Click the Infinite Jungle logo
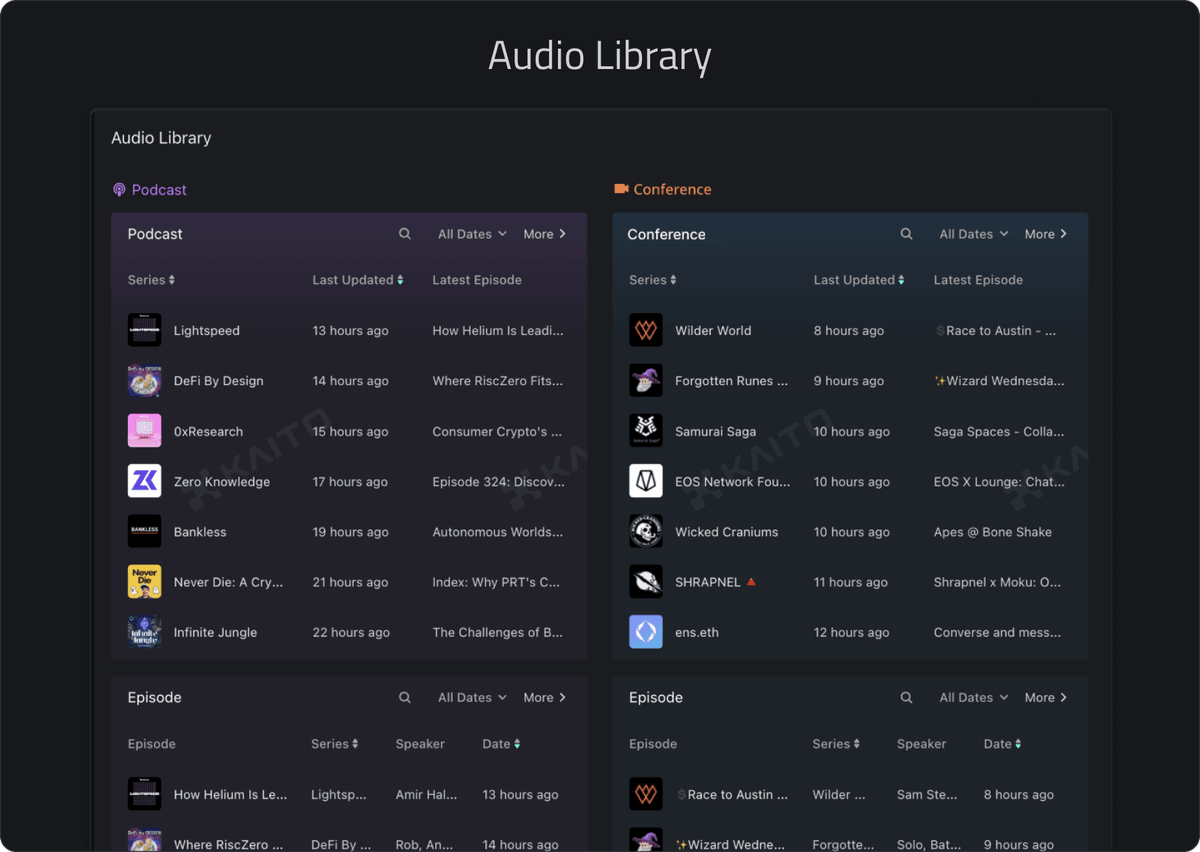The image size is (1200, 852). (x=144, y=632)
